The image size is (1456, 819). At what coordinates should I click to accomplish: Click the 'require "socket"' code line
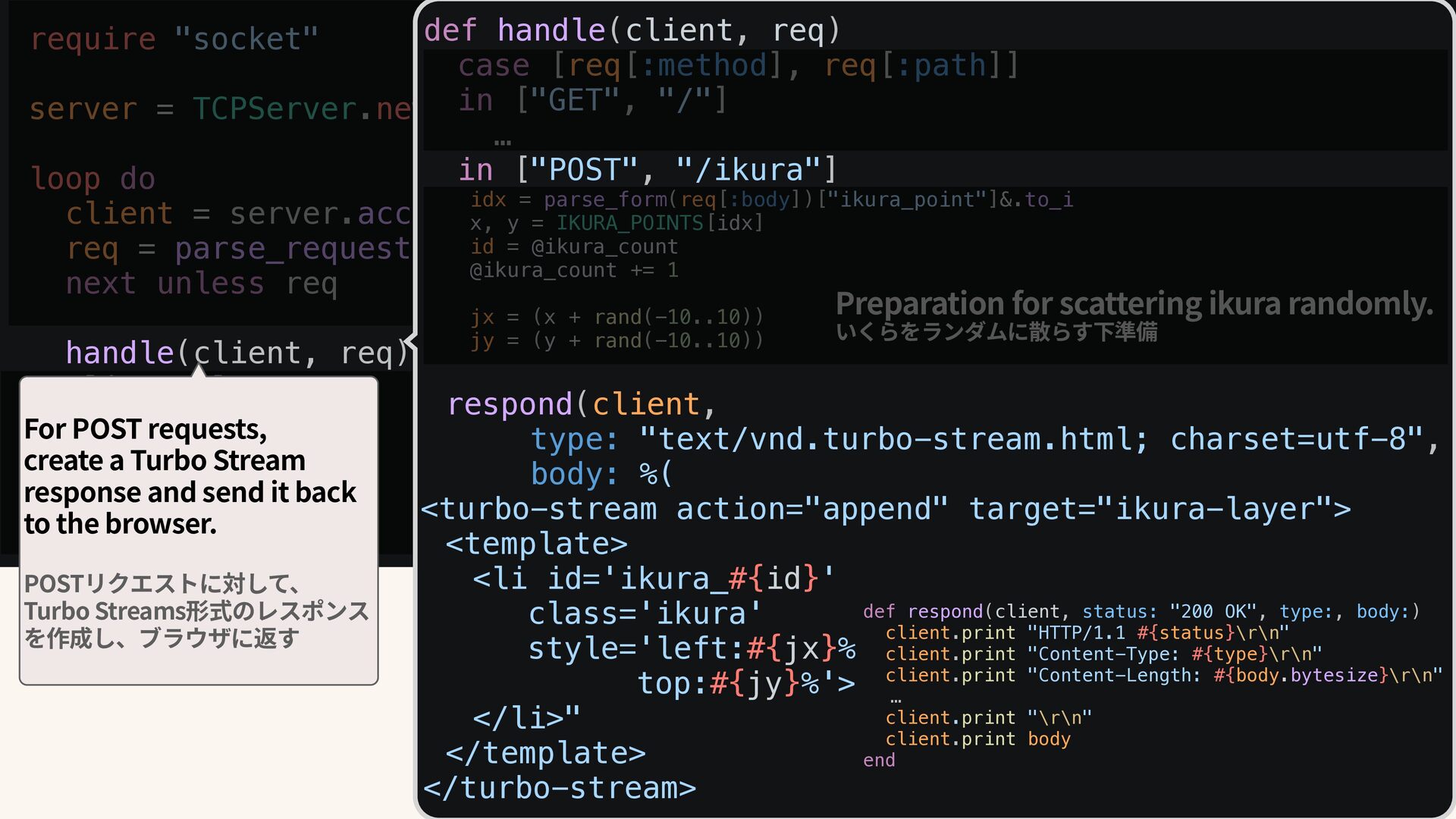point(174,39)
